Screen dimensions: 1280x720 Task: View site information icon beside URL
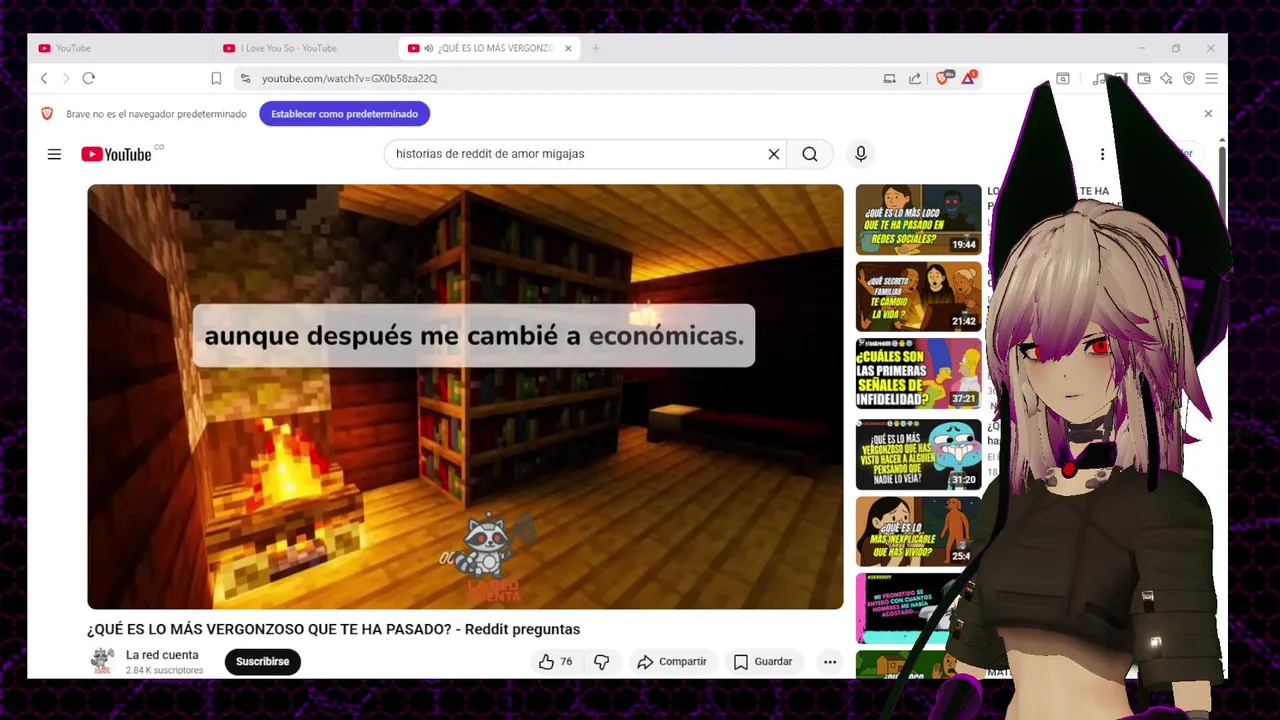(x=245, y=78)
